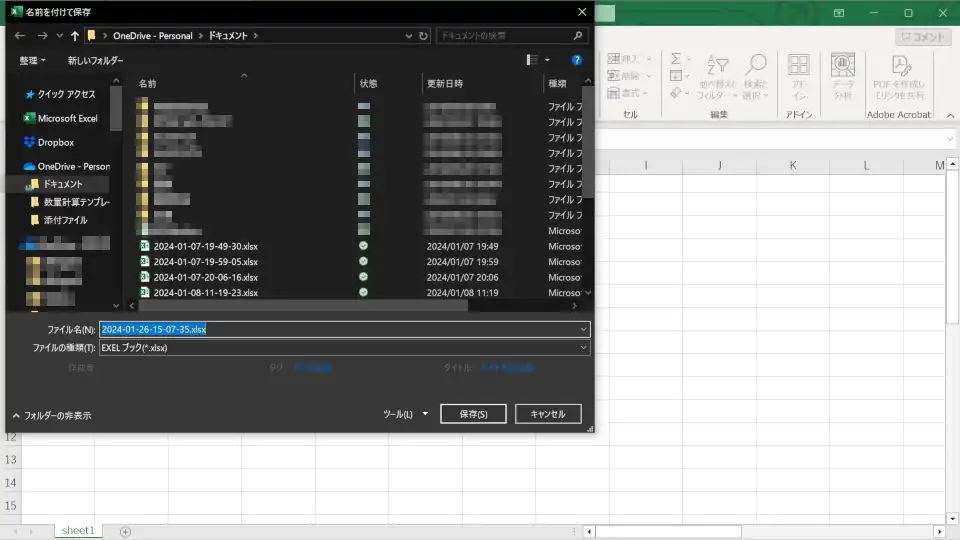Select Dropbox in the navigation pane
Screen dimensions: 960x540
pos(56,142)
